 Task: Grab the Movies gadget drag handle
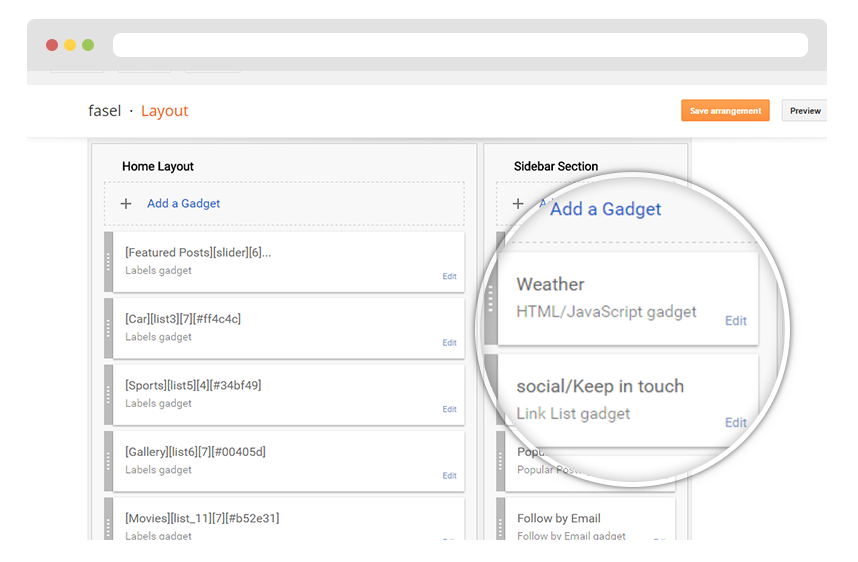[108, 519]
